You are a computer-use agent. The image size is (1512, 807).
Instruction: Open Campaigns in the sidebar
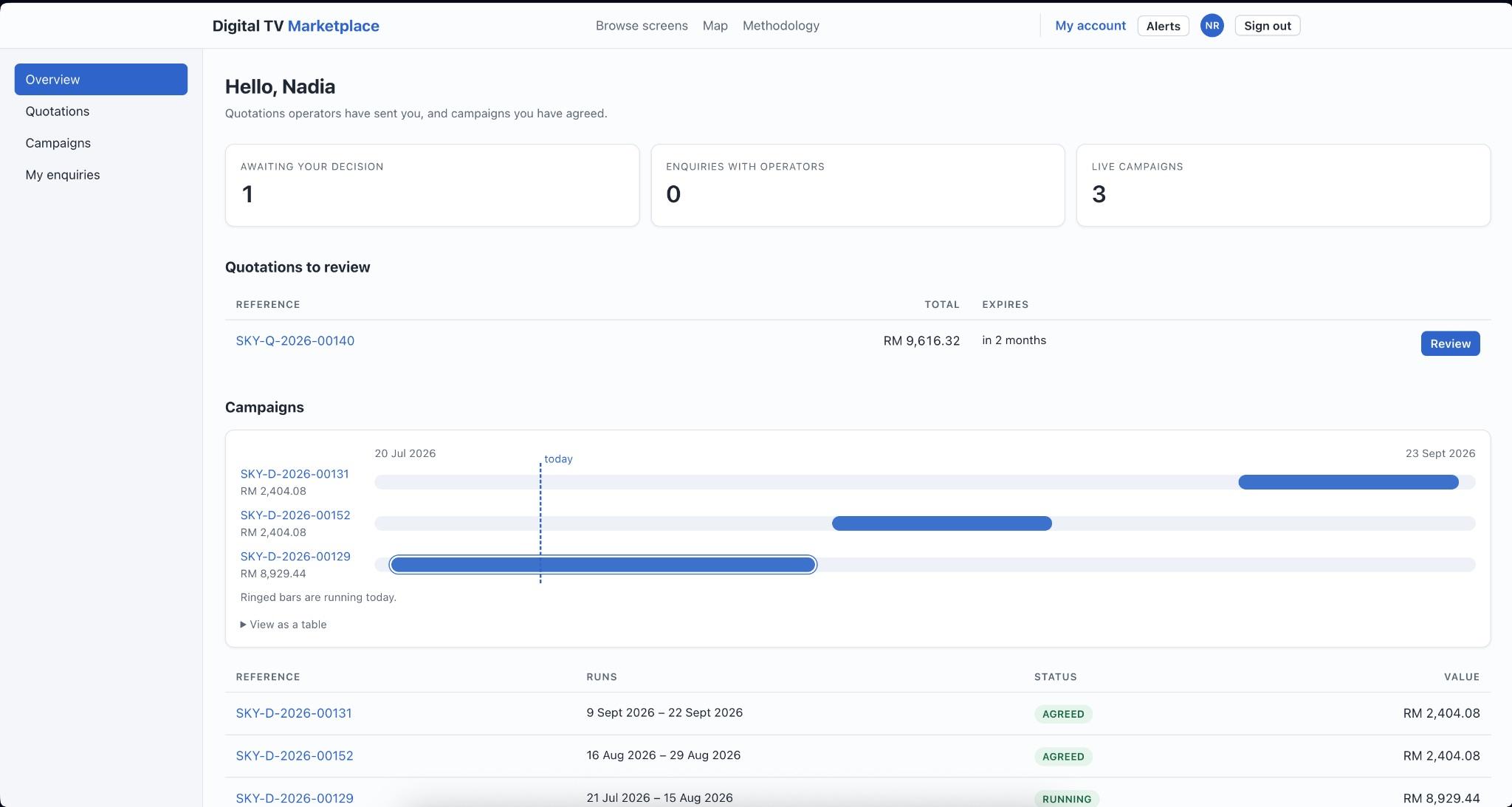[x=101, y=142]
